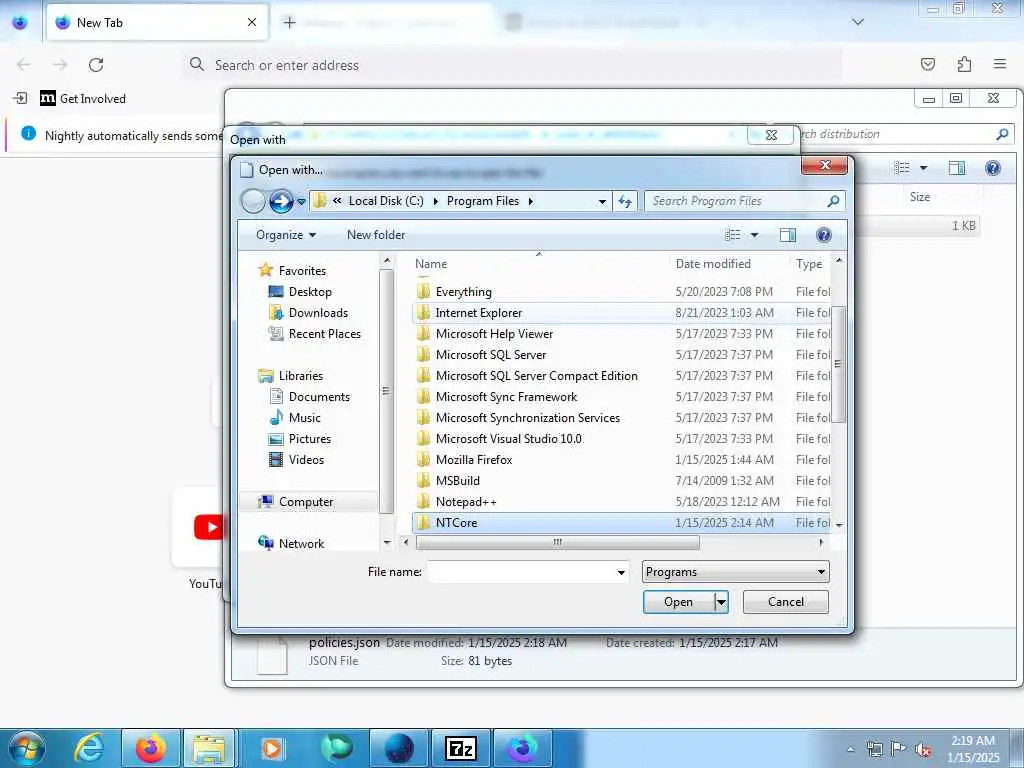
Task: Expand the Open button split arrow
Action: [721, 602]
